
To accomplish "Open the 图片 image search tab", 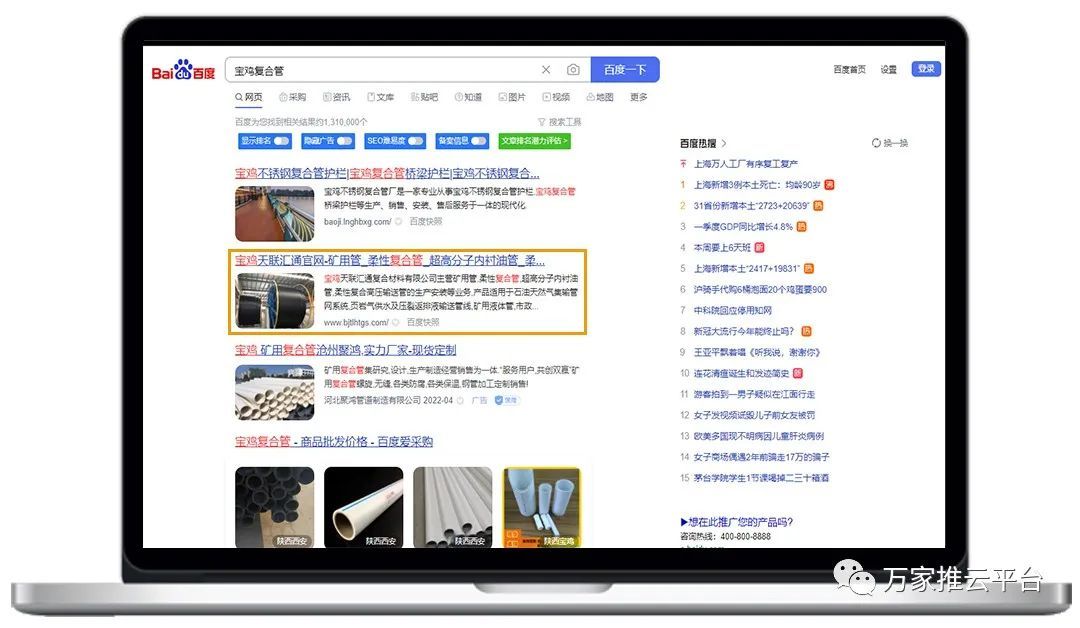I will (x=511, y=97).
